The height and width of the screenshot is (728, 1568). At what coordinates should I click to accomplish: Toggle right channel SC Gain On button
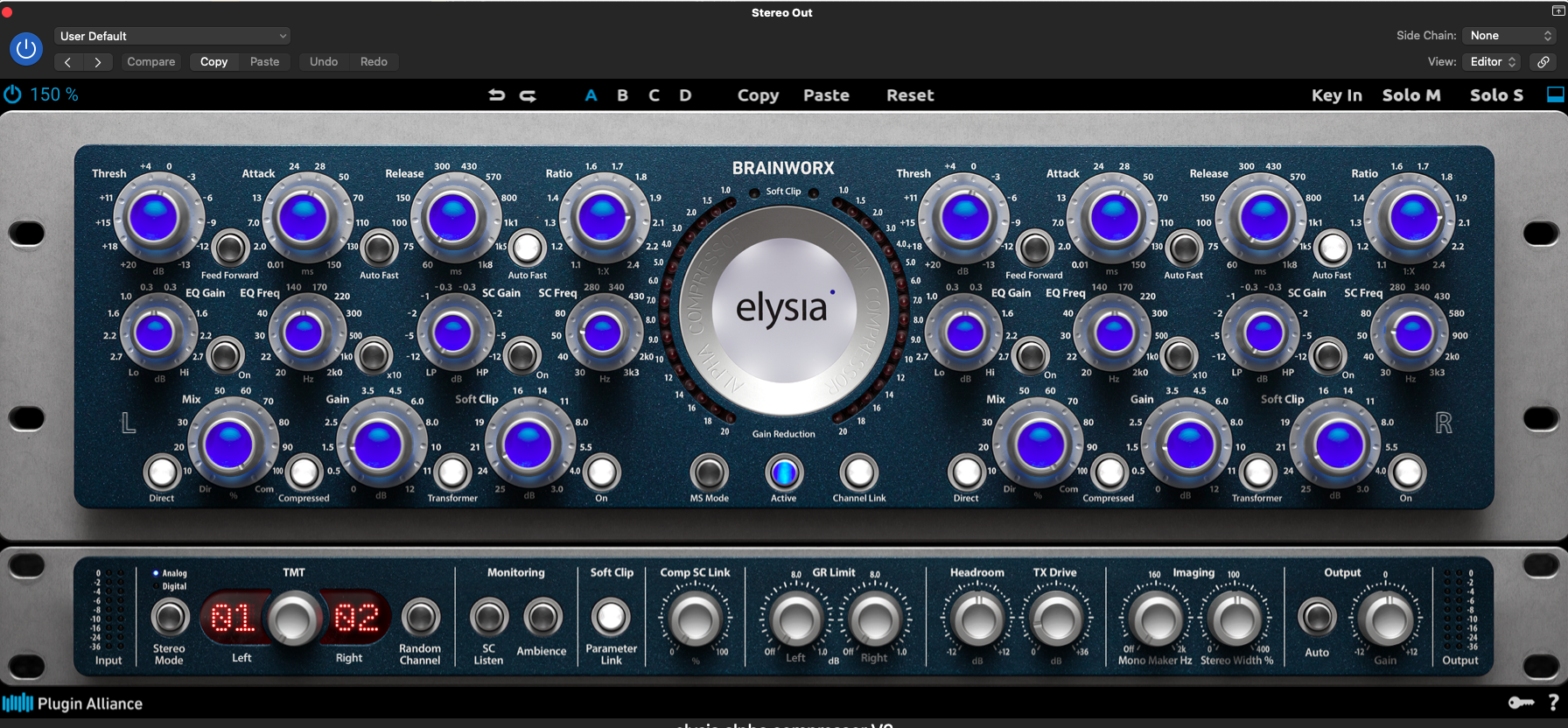(x=1327, y=355)
